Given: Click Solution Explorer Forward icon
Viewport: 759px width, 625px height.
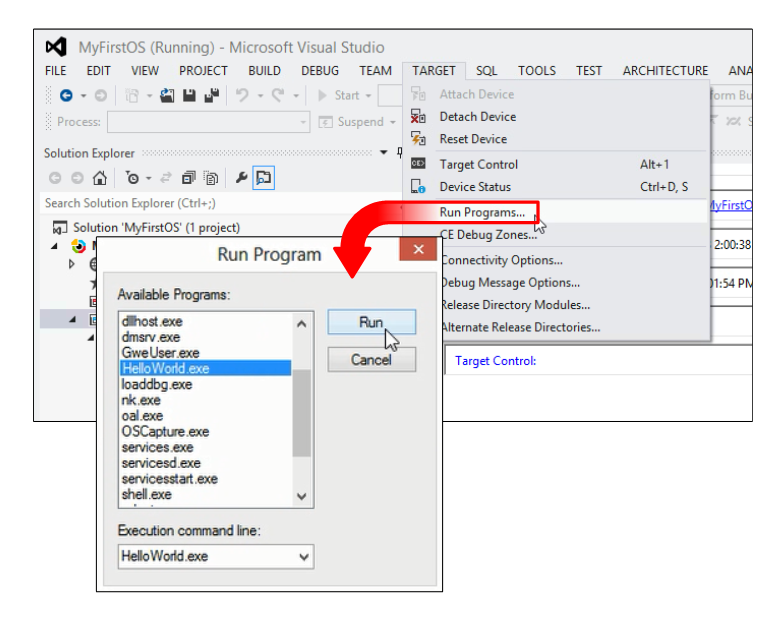Looking at the screenshot, I should point(77,178).
